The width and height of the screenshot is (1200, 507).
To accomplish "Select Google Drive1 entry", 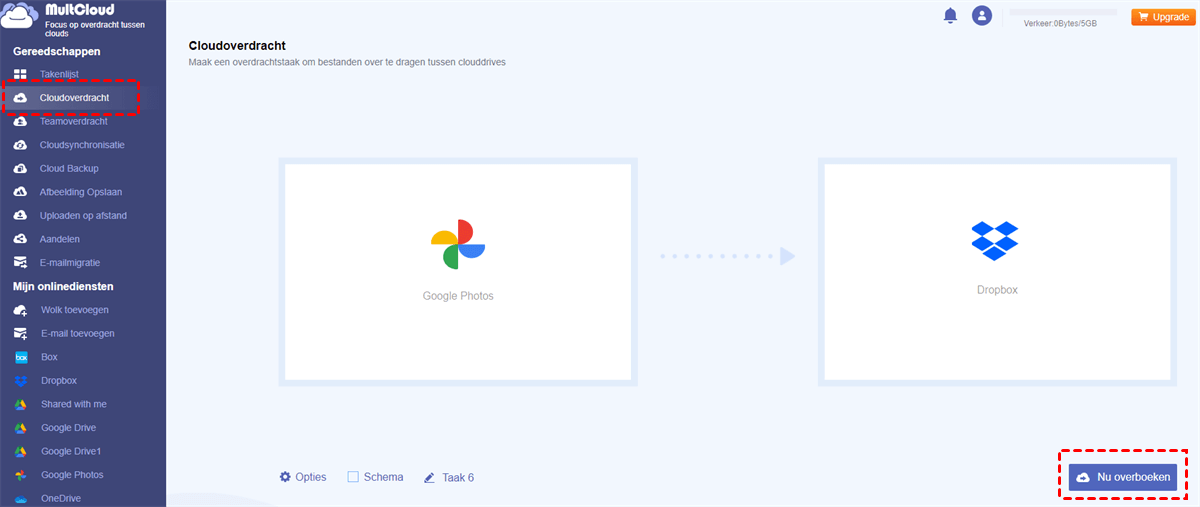I will [x=71, y=451].
